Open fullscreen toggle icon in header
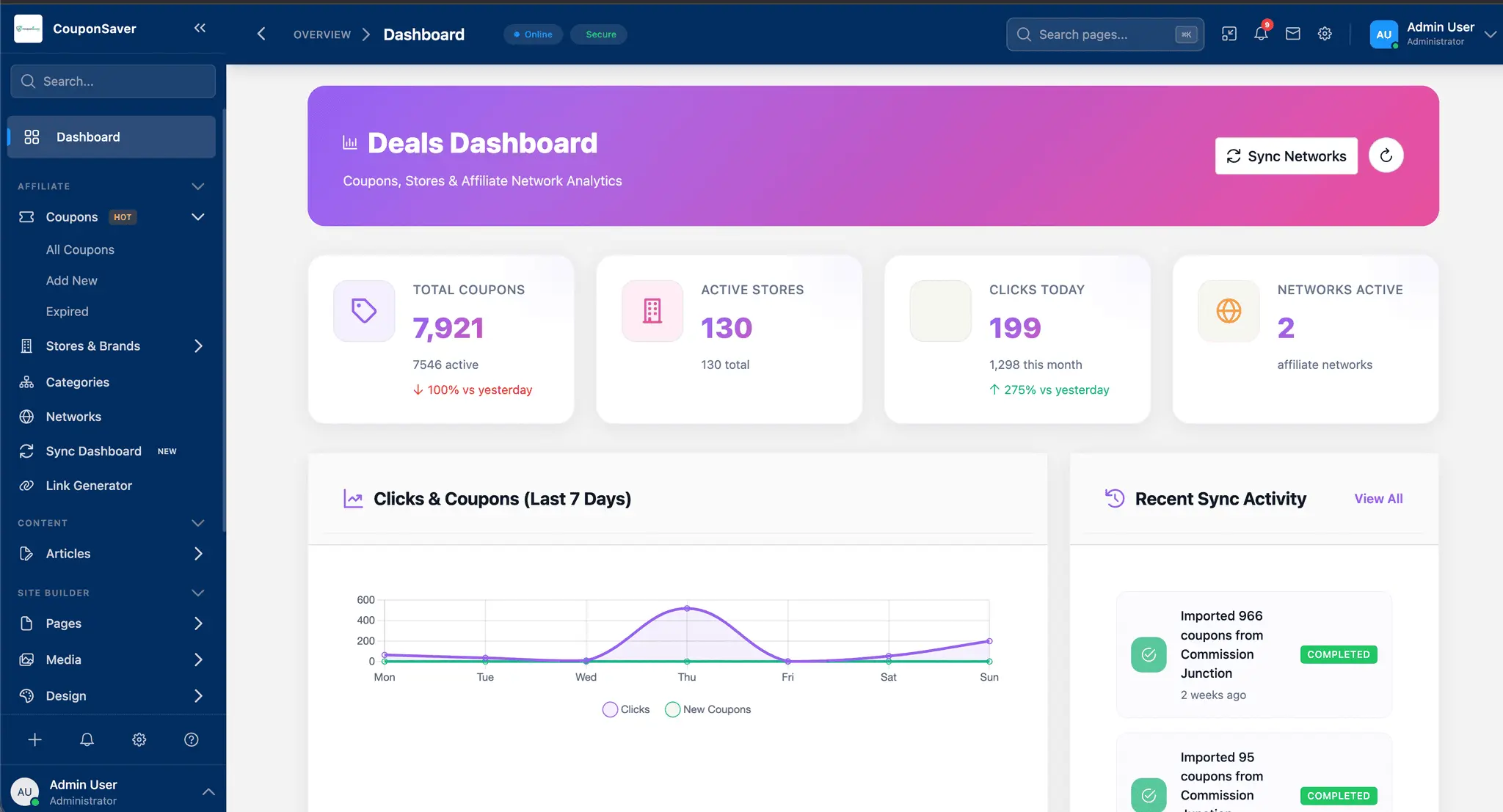 1229,34
